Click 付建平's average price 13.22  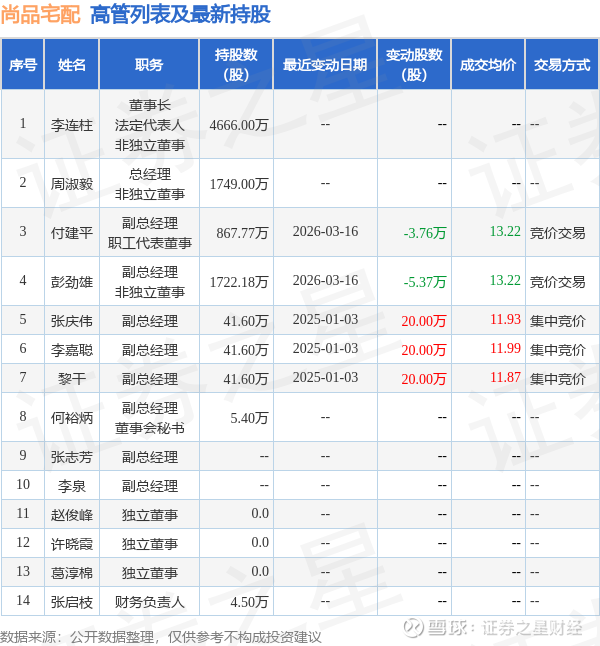click(x=505, y=231)
